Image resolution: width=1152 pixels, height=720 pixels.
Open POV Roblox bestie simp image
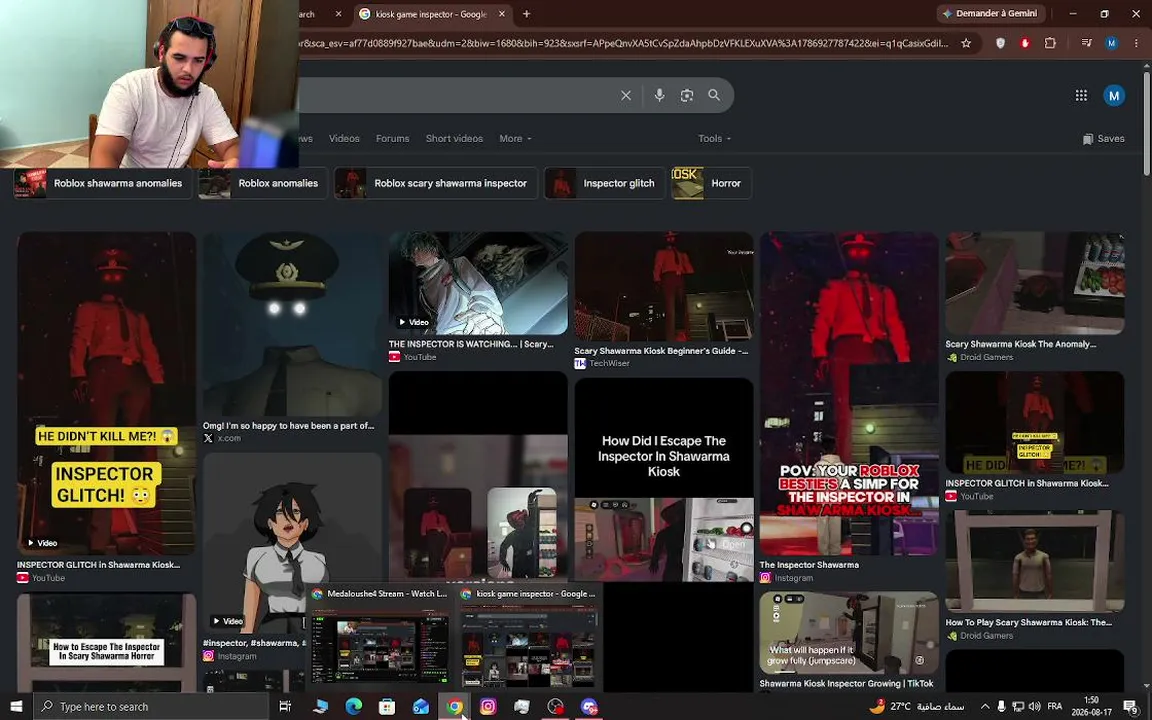tap(849, 393)
